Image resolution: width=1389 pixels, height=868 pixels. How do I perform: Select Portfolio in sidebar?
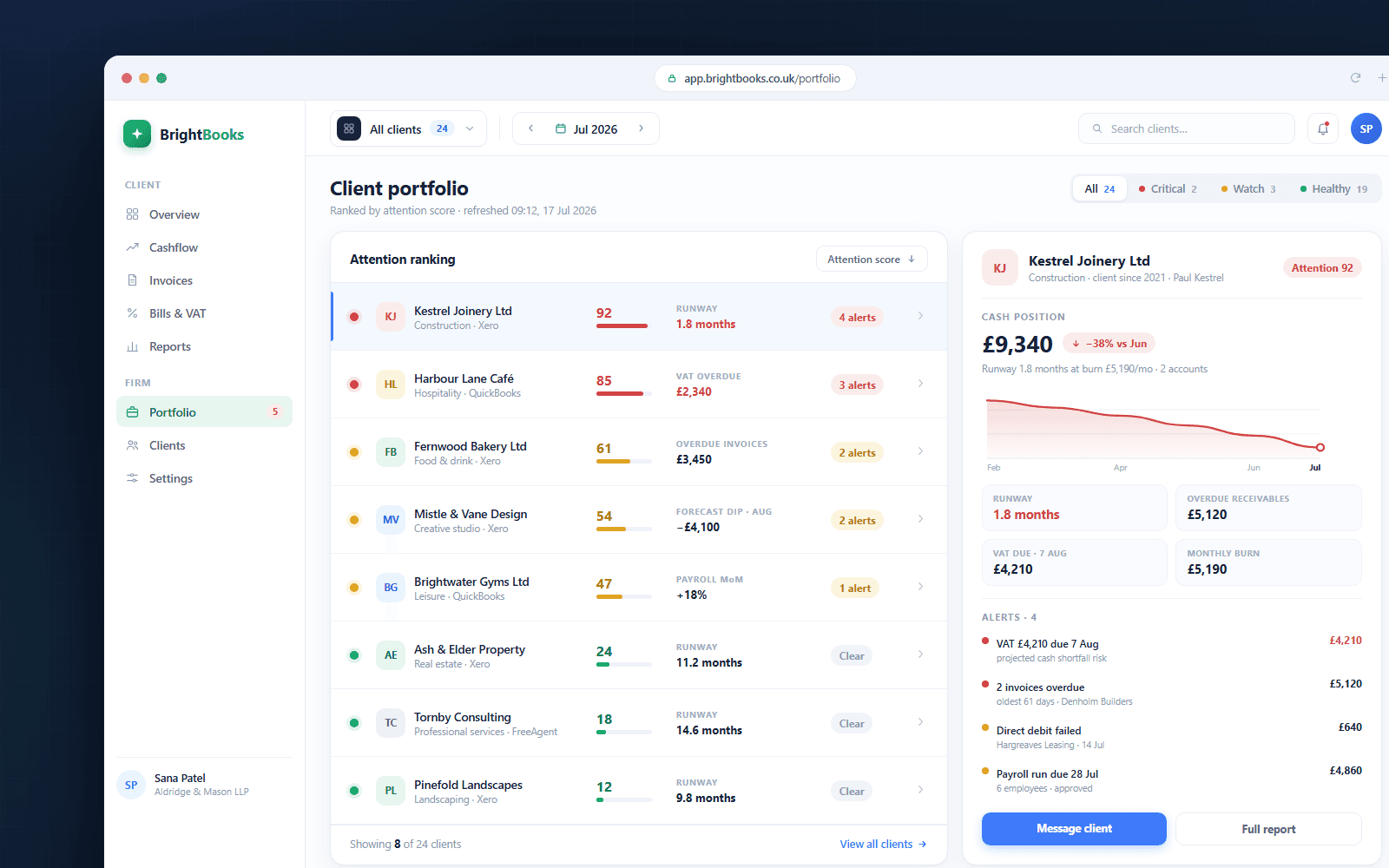204,412
